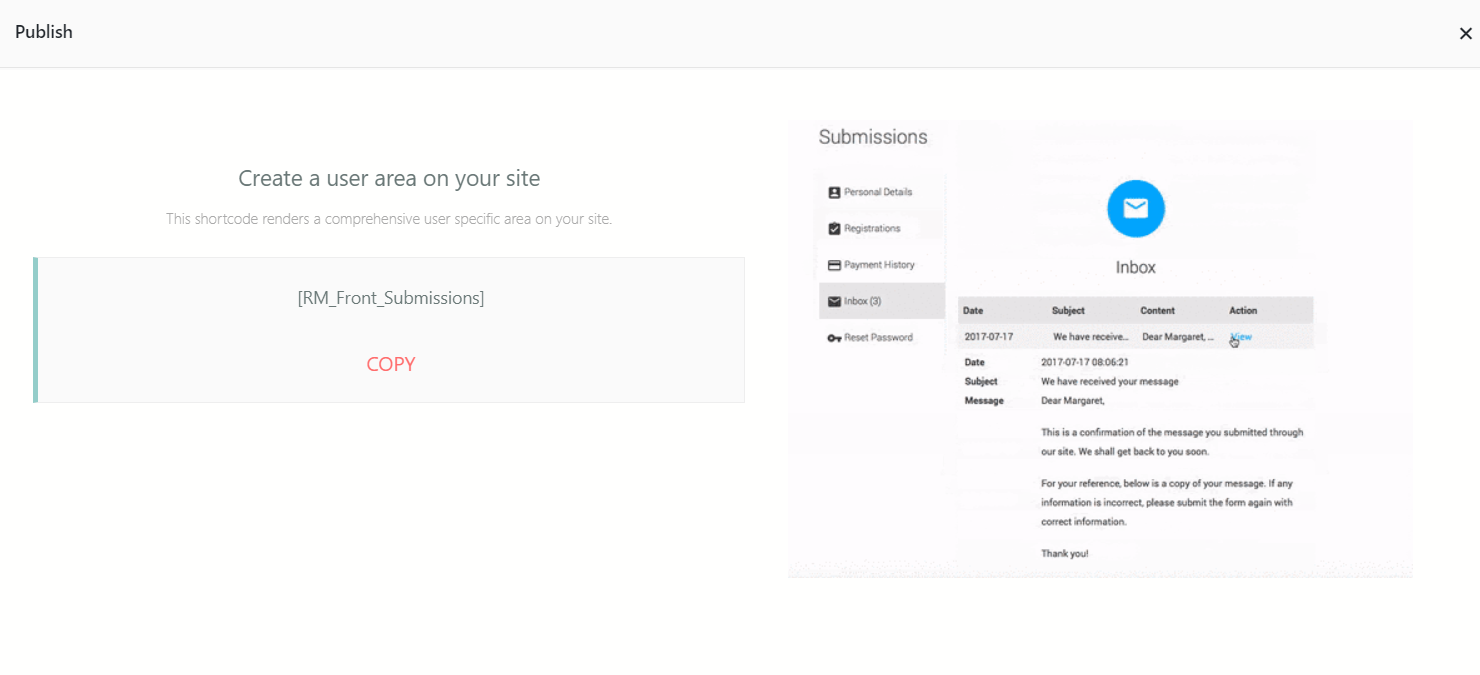Viewport: 1480px width, 675px height.
Task: Click the Date column header
Action: pos(971,310)
